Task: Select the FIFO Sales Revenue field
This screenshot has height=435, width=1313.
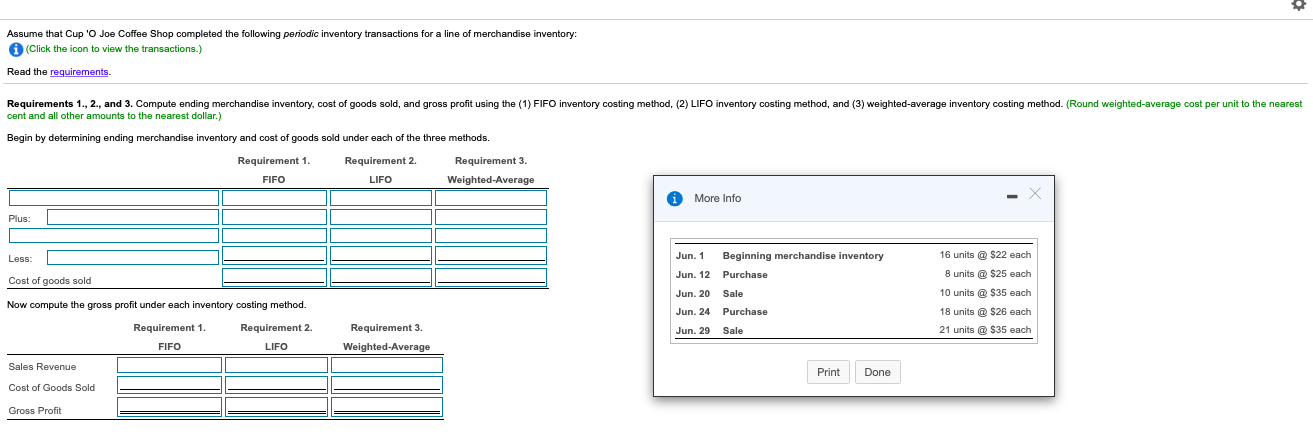Action: tap(170, 365)
